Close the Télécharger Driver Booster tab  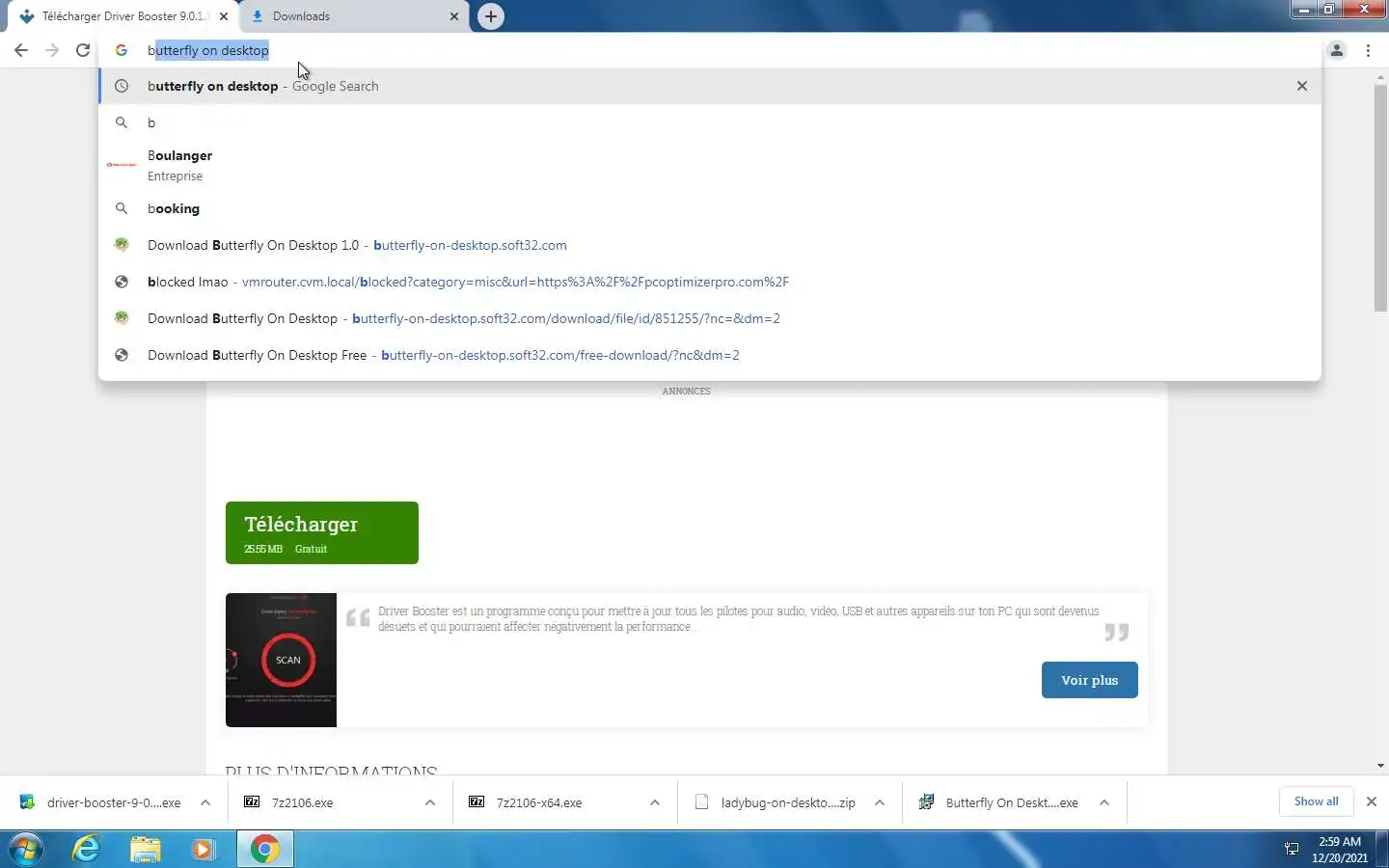[x=224, y=16]
